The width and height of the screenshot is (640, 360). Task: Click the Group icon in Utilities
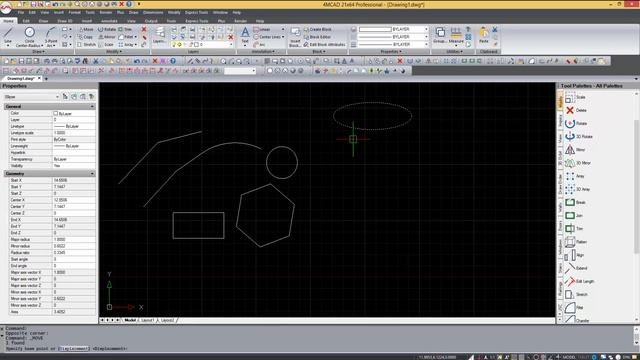(x=440, y=35)
